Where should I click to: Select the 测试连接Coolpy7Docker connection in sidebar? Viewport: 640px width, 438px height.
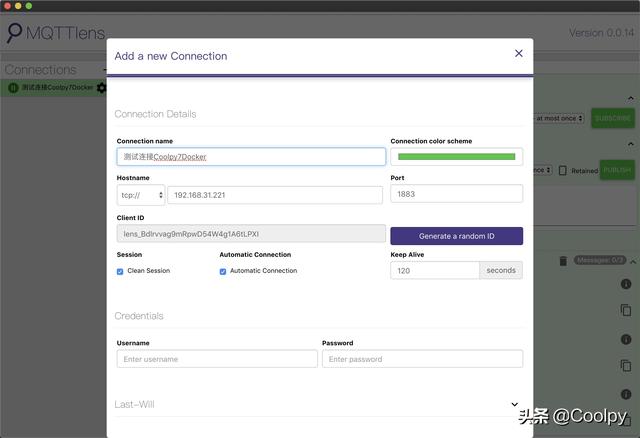(58, 87)
